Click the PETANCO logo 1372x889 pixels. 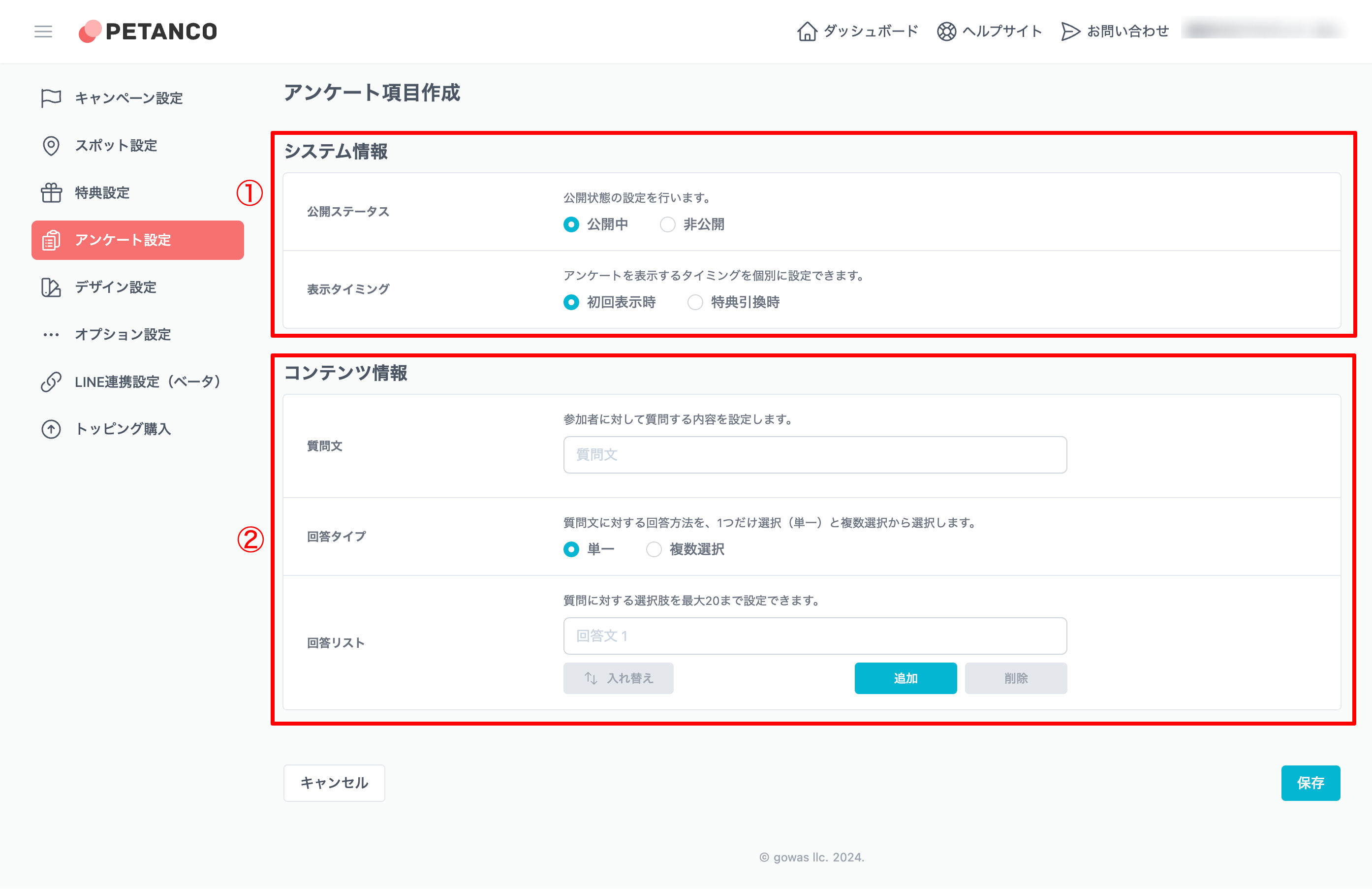148,31
